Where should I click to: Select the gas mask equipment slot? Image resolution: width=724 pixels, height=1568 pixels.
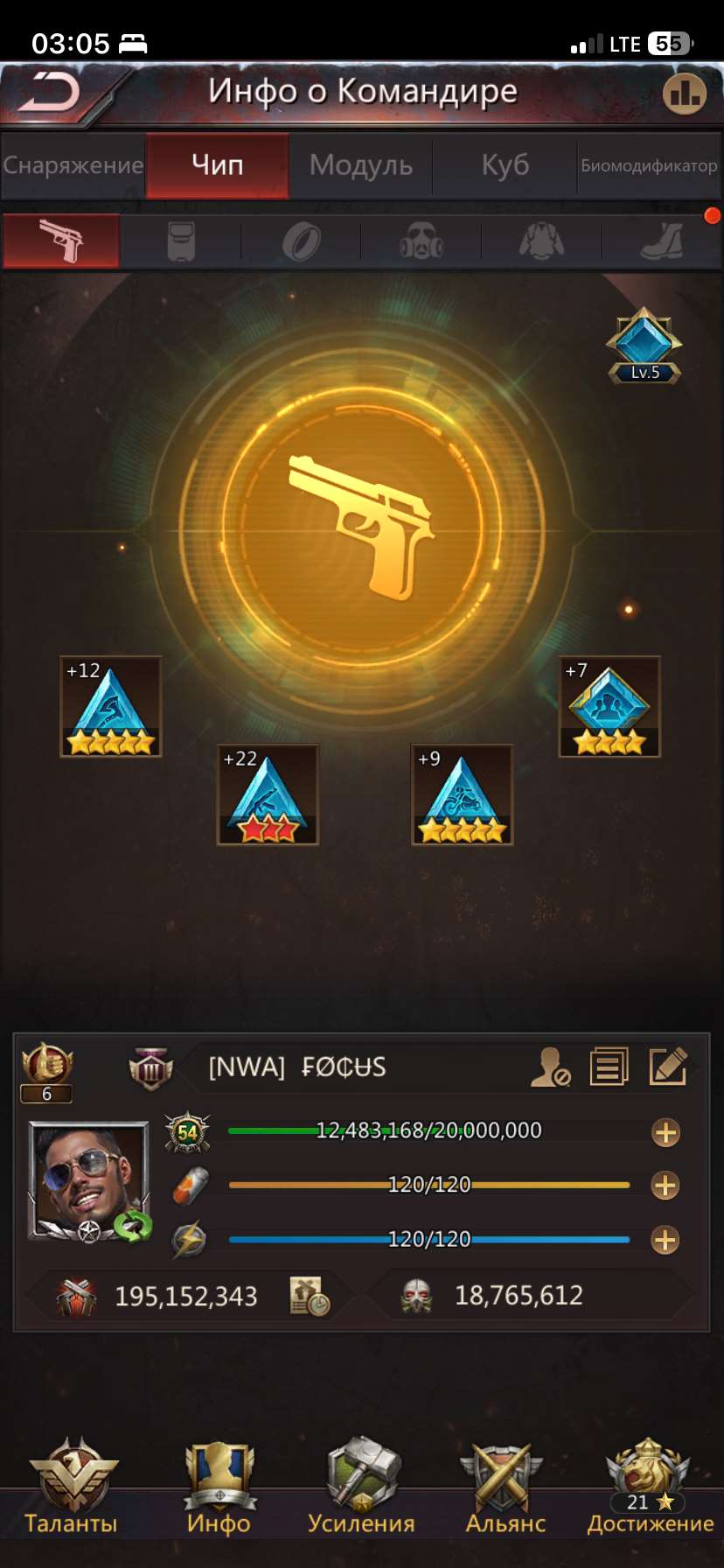pos(421,241)
